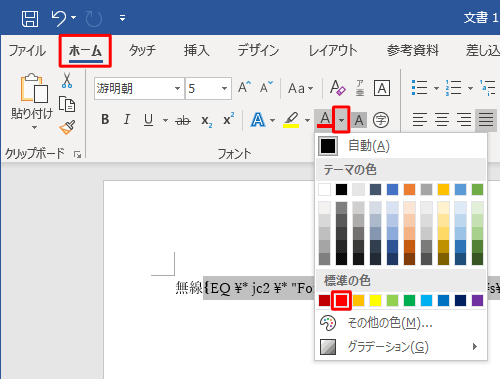
Task: Toggle bold formatting B
Action: click(105, 119)
